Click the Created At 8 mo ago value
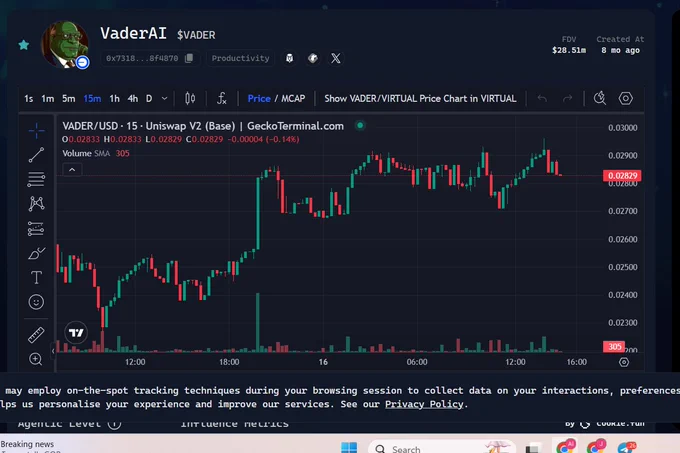The height and width of the screenshot is (453, 680). (x=620, y=50)
